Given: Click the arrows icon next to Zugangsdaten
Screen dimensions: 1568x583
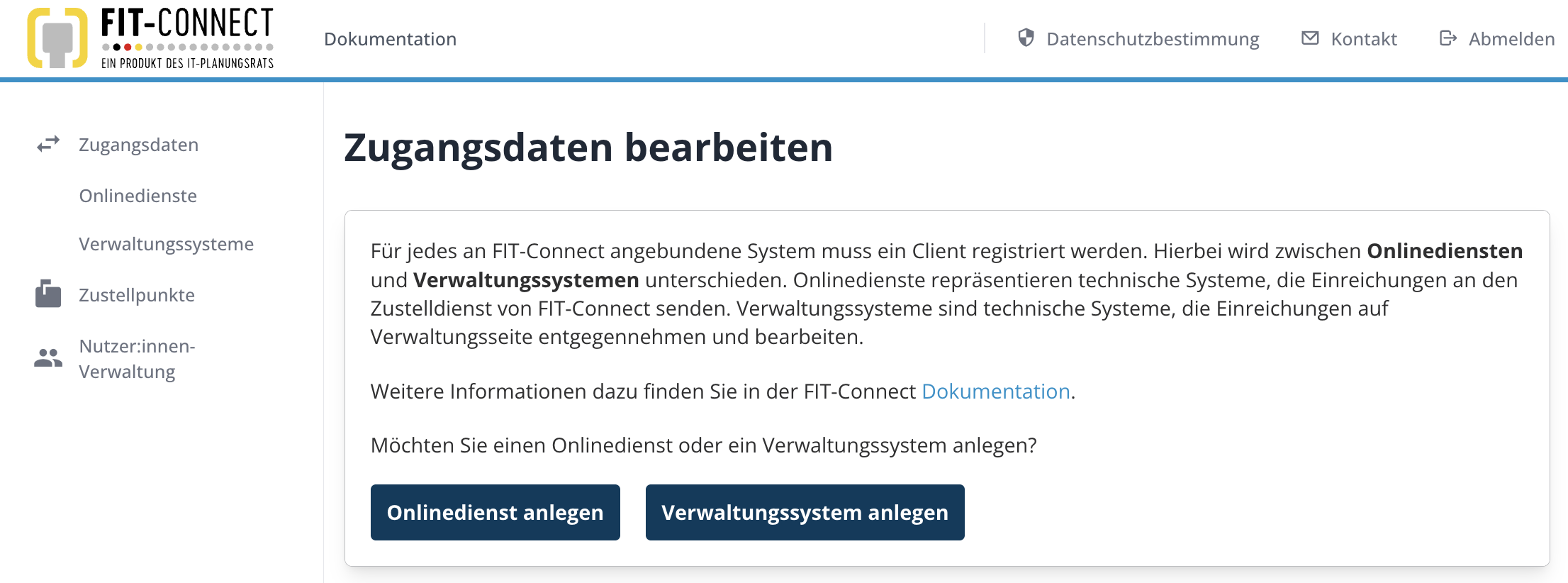Looking at the screenshot, I should [48, 145].
